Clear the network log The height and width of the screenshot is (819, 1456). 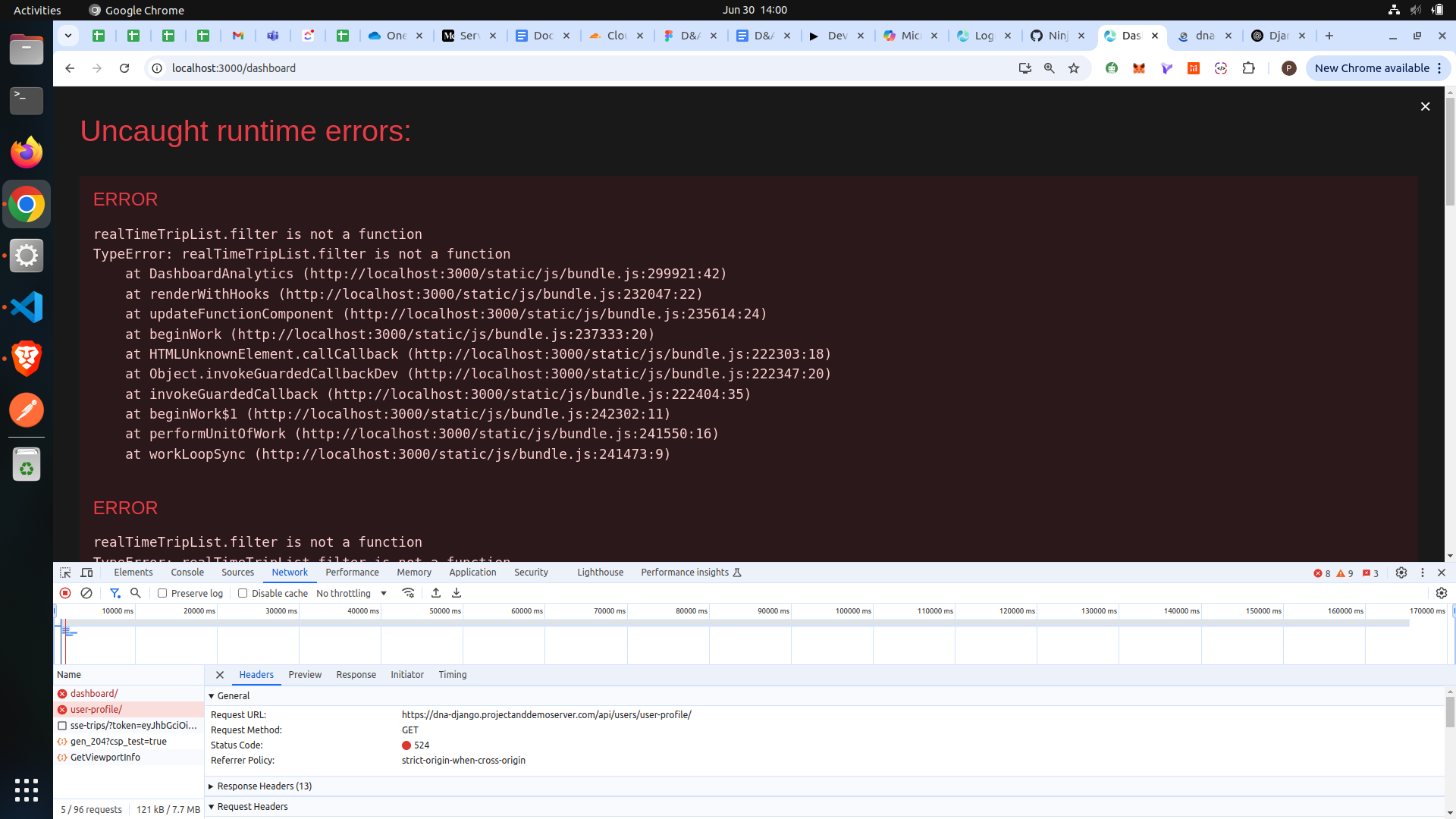tap(86, 593)
